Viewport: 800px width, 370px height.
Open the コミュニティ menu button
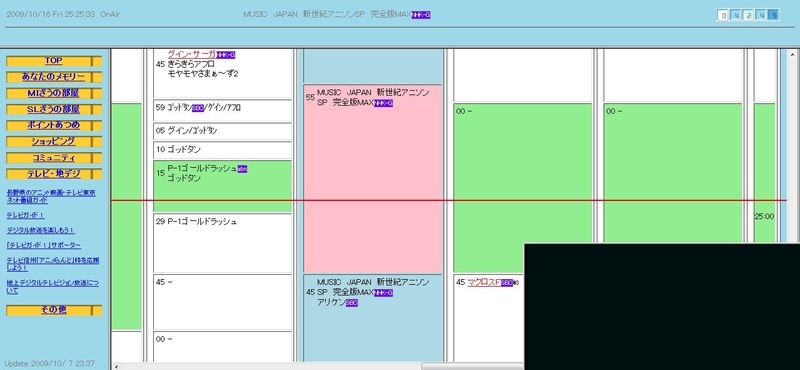54,158
